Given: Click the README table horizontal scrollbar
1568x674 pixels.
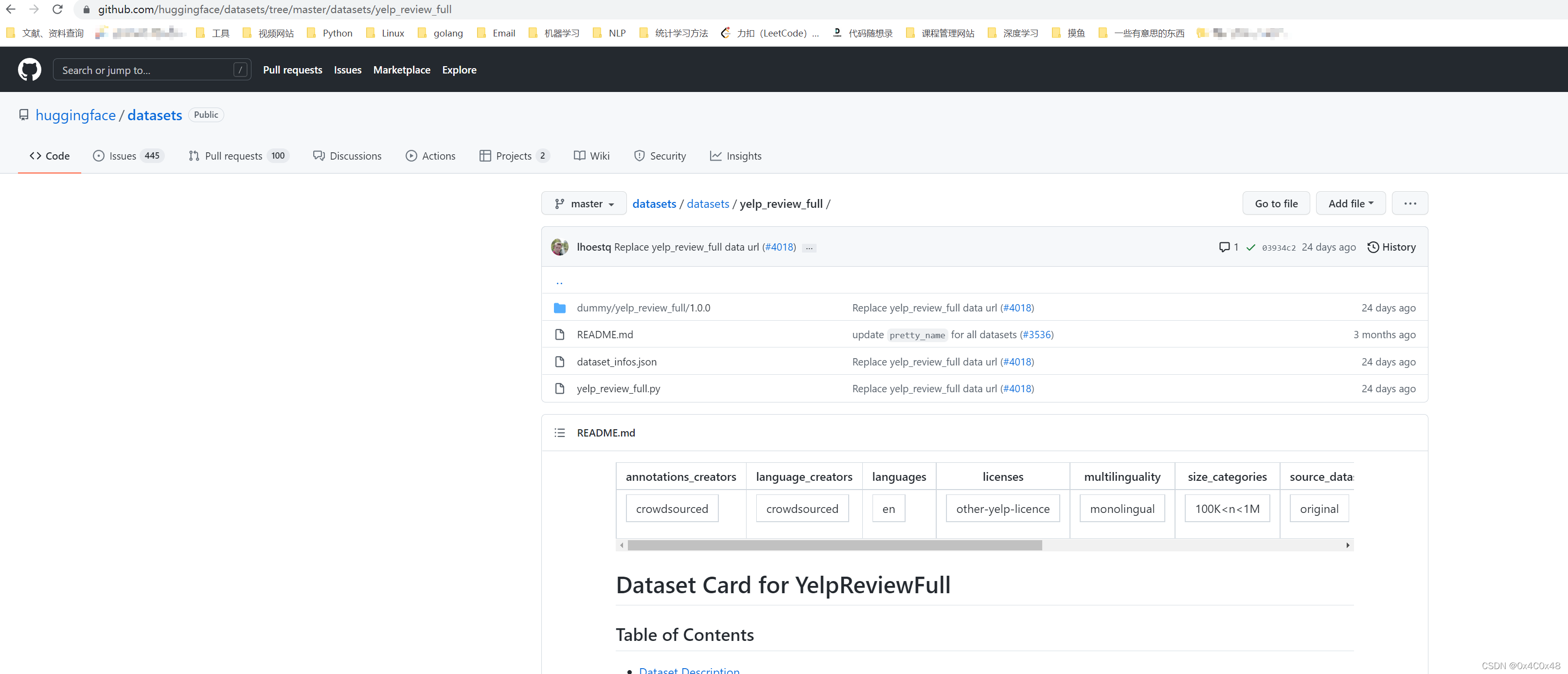Looking at the screenshot, I should click(834, 546).
